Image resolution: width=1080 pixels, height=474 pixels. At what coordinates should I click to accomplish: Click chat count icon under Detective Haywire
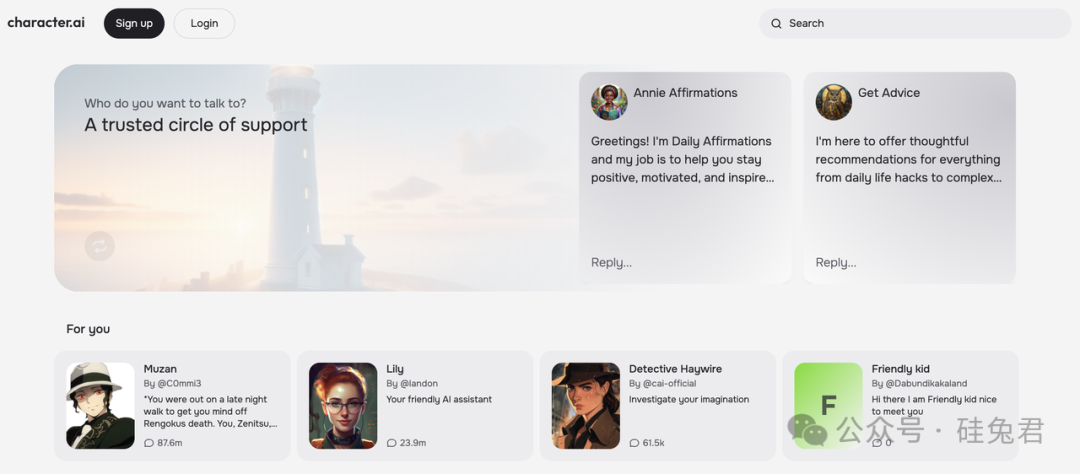pyautogui.click(x=634, y=443)
